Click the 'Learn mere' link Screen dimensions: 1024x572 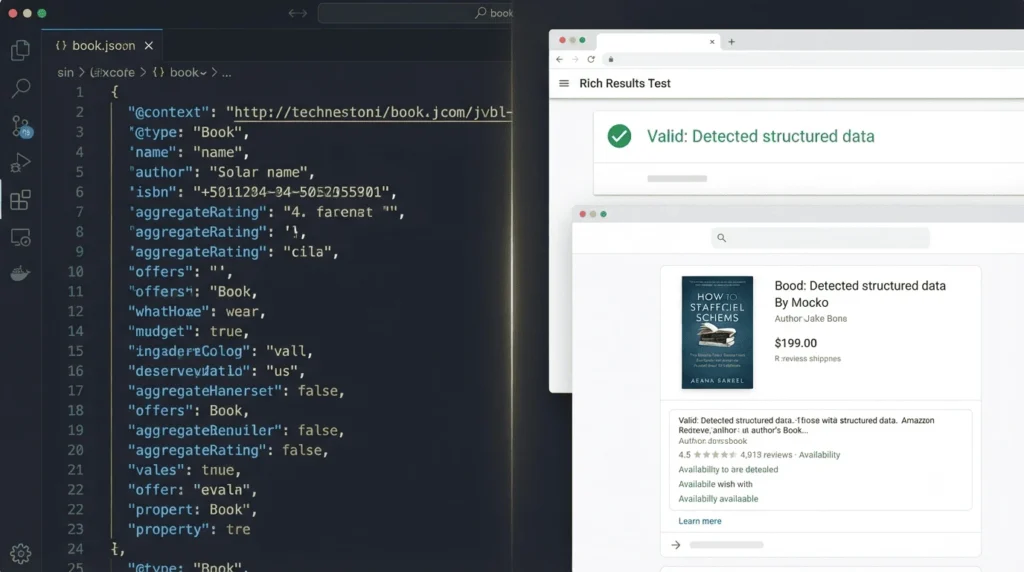pos(699,521)
